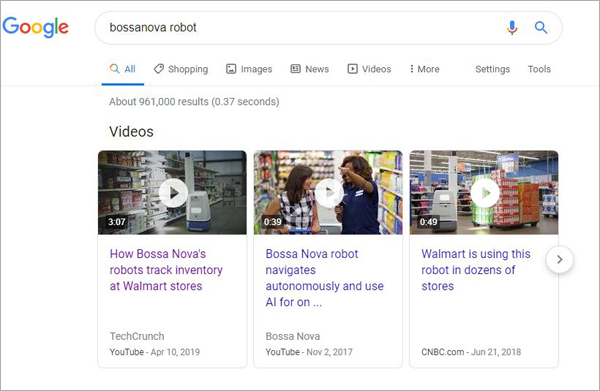Switch to the Images results tab

249,69
